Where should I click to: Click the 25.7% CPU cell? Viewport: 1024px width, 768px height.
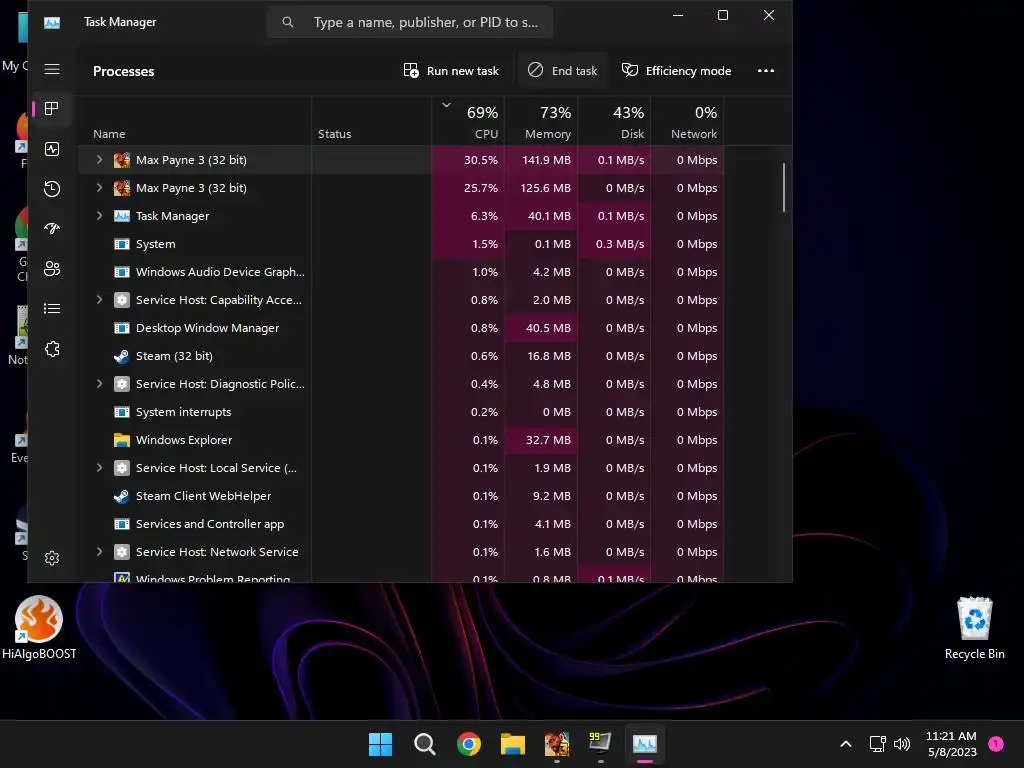point(468,188)
